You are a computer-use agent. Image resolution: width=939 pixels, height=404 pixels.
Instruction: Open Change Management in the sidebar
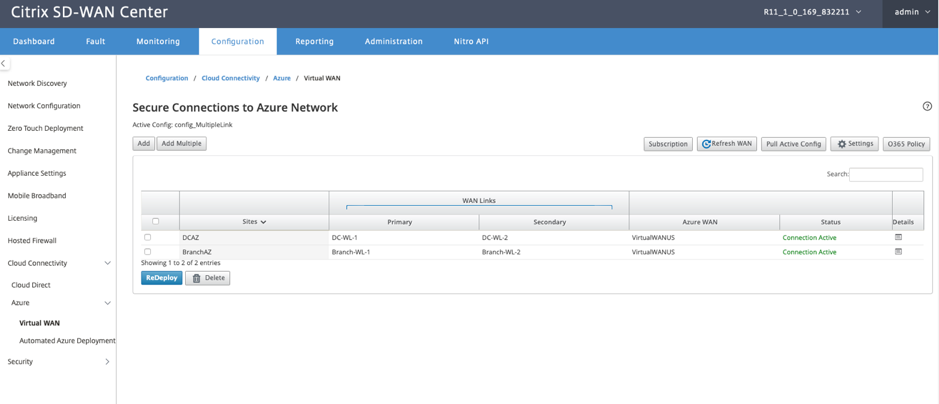(x=42, y=151)
